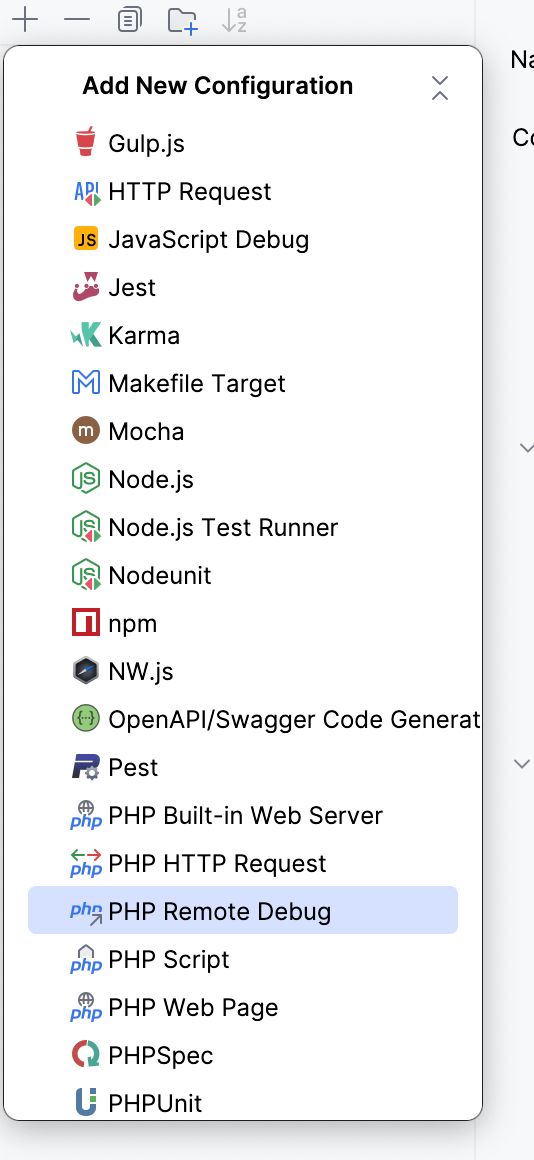This screenshot has width=534, height=1160.
Task: Click the Pest icon
Action: click(86, 767)
